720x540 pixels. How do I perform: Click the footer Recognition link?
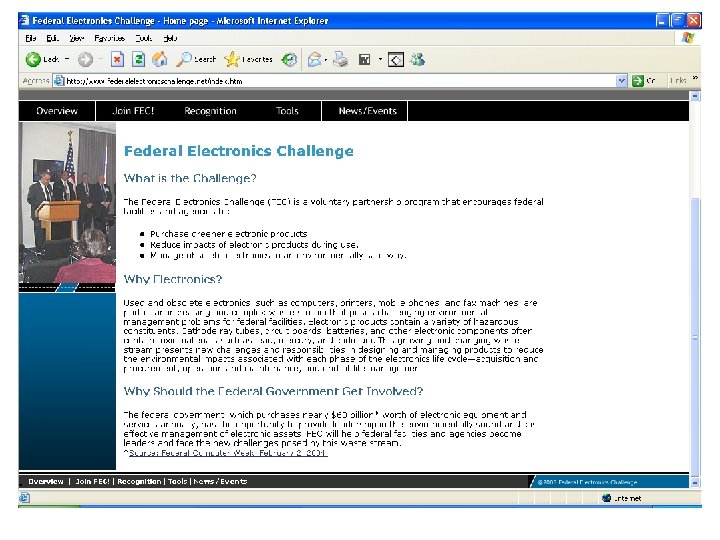click(139, 481)
